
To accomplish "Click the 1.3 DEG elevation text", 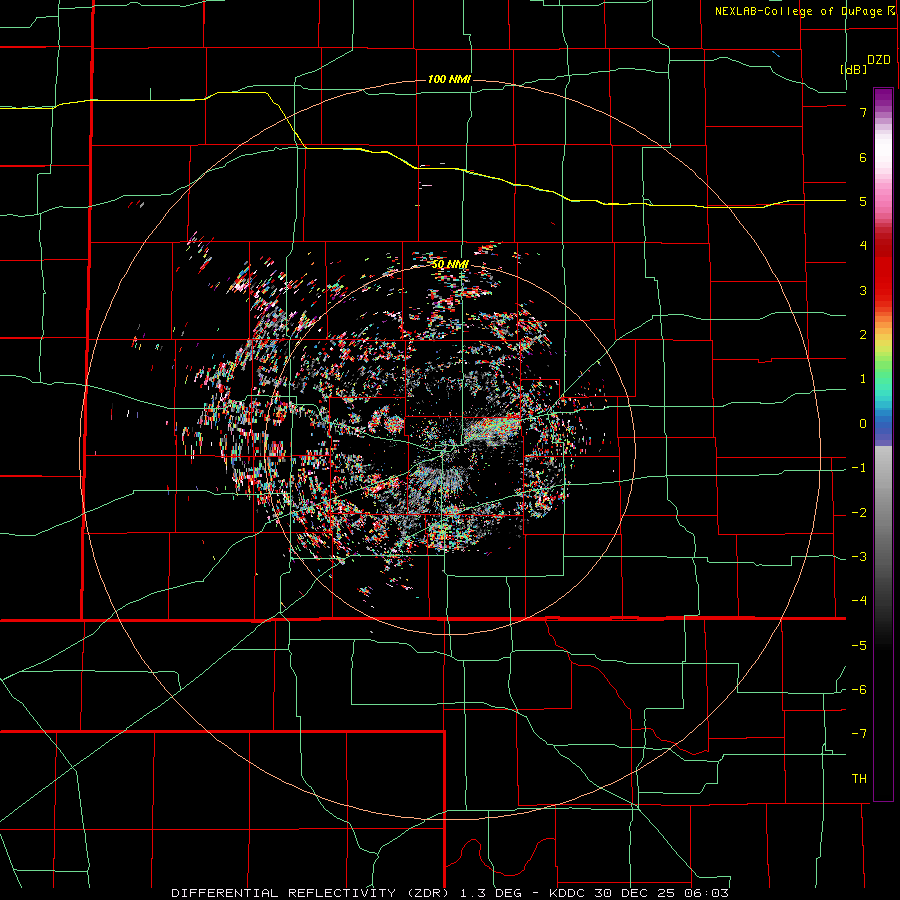I will coord(491,893).
